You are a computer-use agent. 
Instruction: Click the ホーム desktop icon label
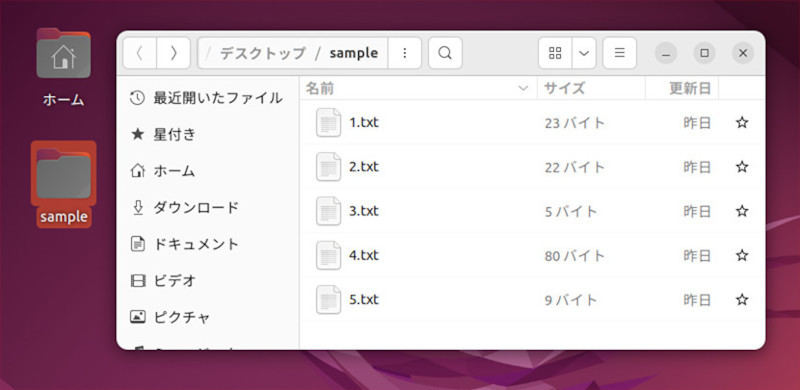(x=63, y=100)
